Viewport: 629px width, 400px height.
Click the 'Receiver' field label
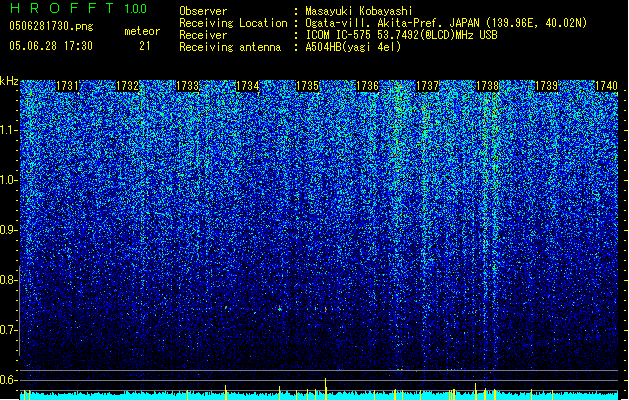pyautogui.click(x=203, y=35)
